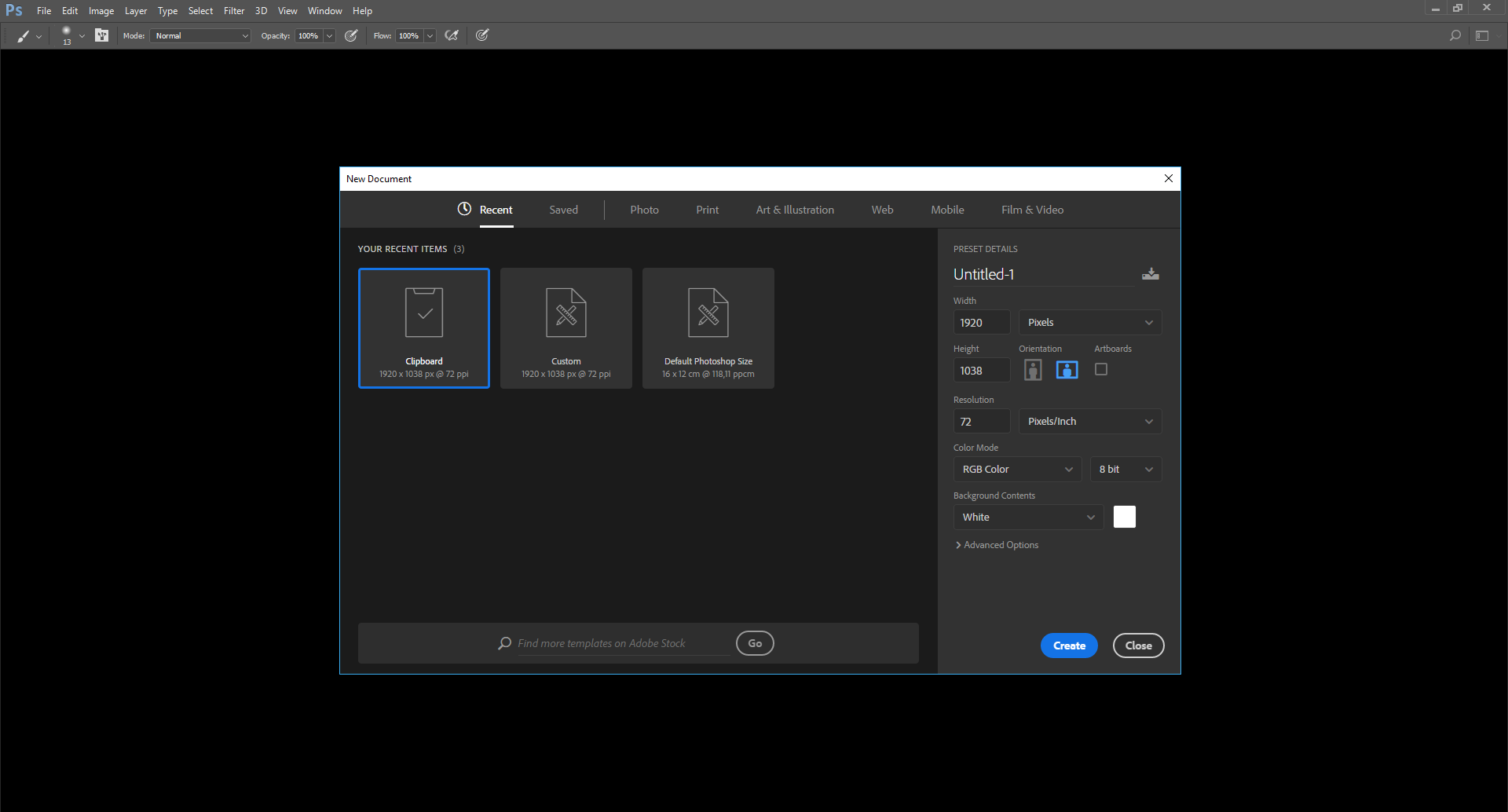Open the Flow slider dropdown arrow
The image size is (1508, 812).
click(x=430, y=35)
